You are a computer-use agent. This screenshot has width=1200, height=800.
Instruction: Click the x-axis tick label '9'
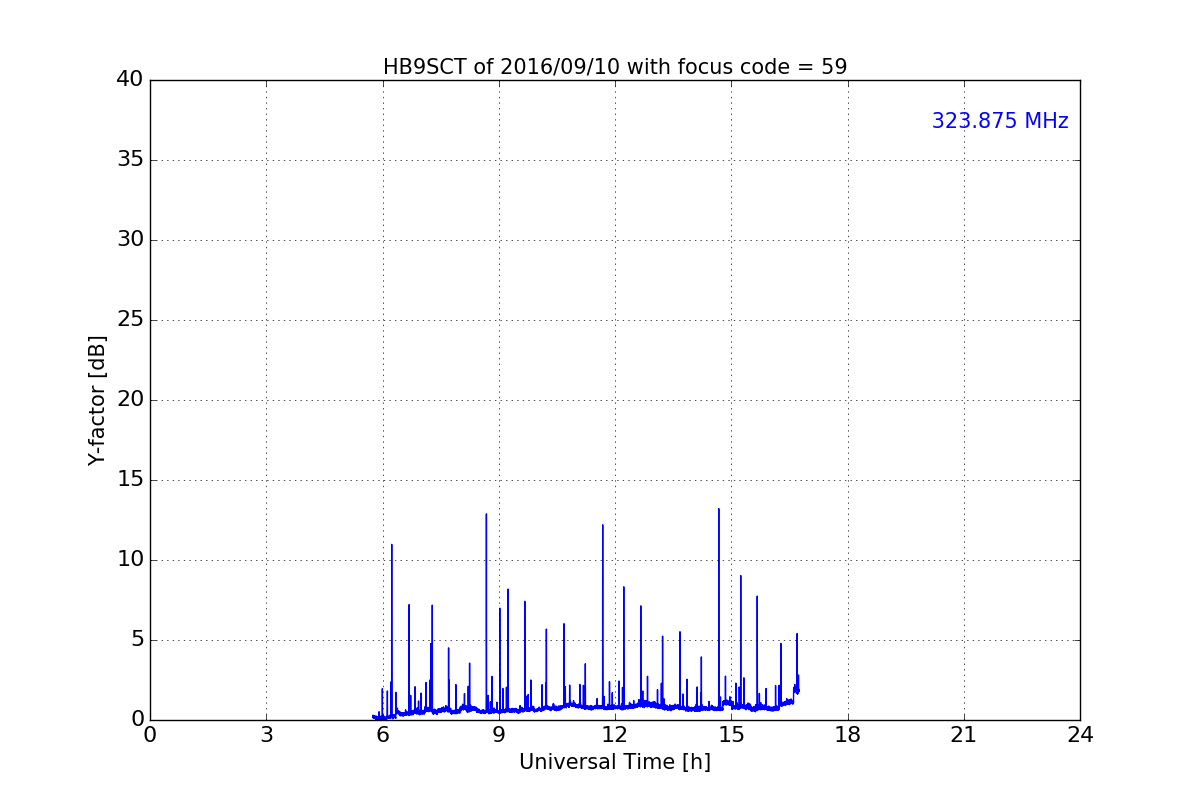click(x=498, y=735)
